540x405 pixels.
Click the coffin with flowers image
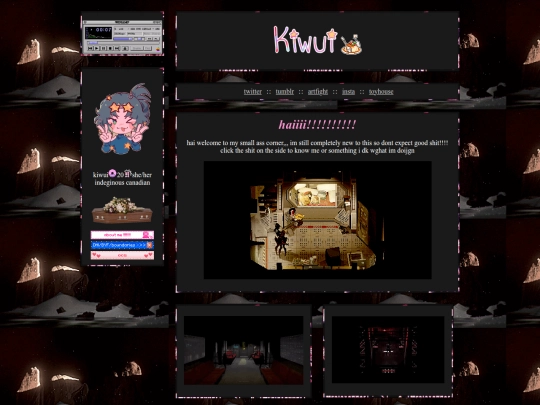(x=122, y=210)
